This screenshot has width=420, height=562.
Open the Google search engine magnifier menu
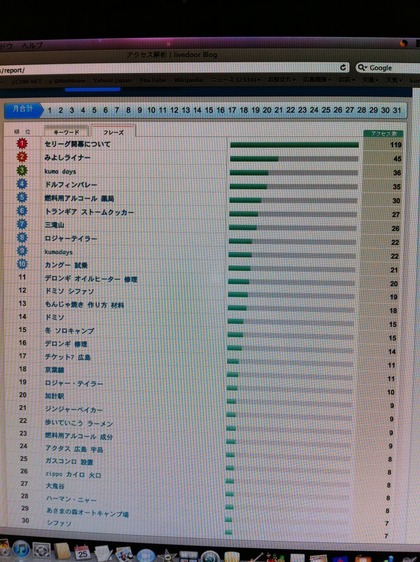[362, 67]
